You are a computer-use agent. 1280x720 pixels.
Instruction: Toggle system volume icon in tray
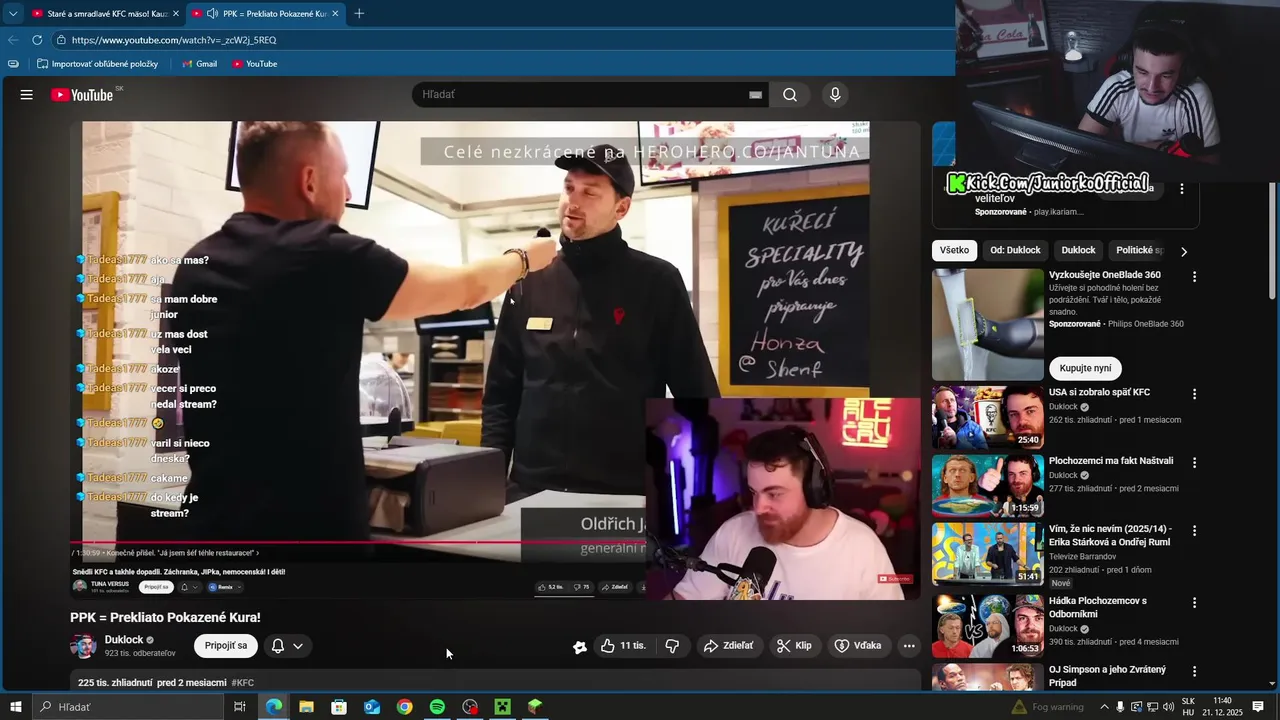tap(1168, 707)
